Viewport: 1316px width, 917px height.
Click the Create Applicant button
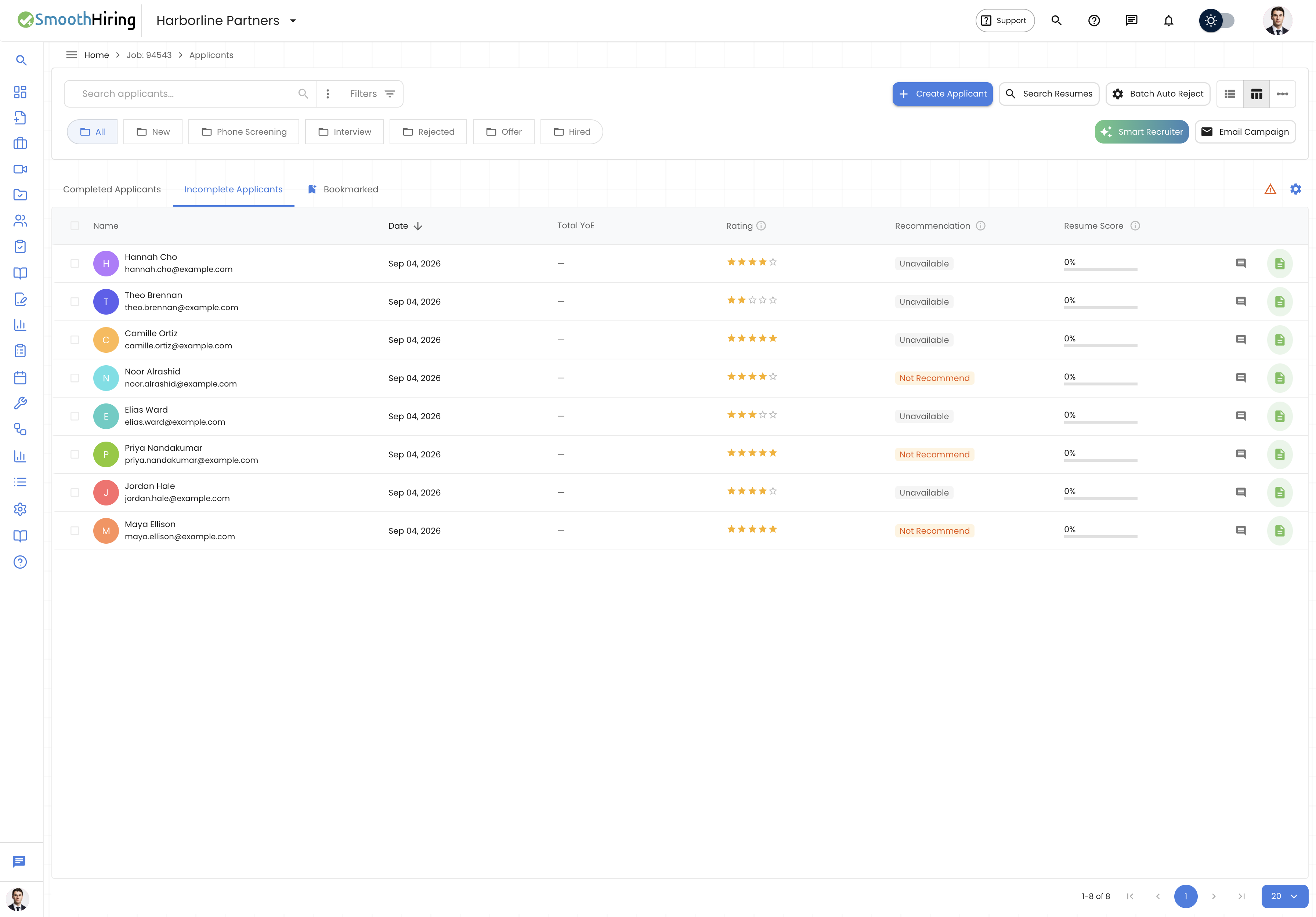[942, 94]
